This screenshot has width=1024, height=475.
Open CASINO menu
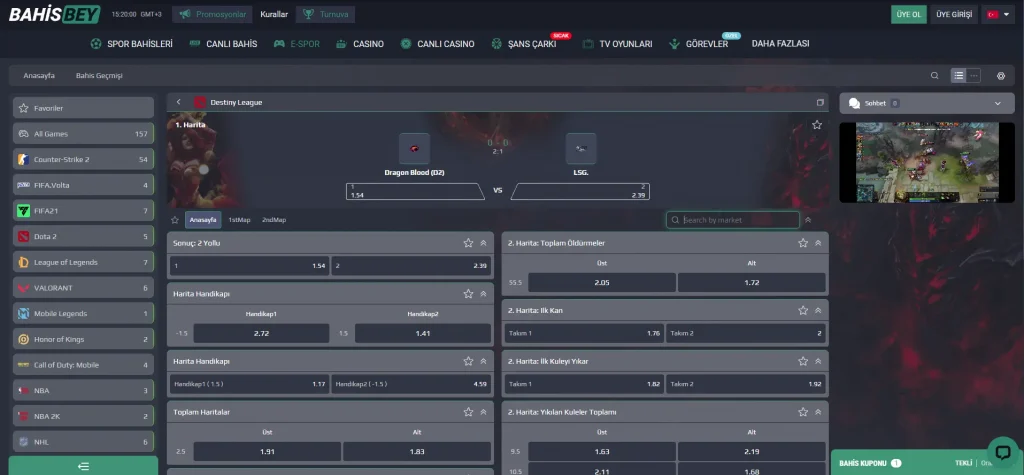pos(360,44)
